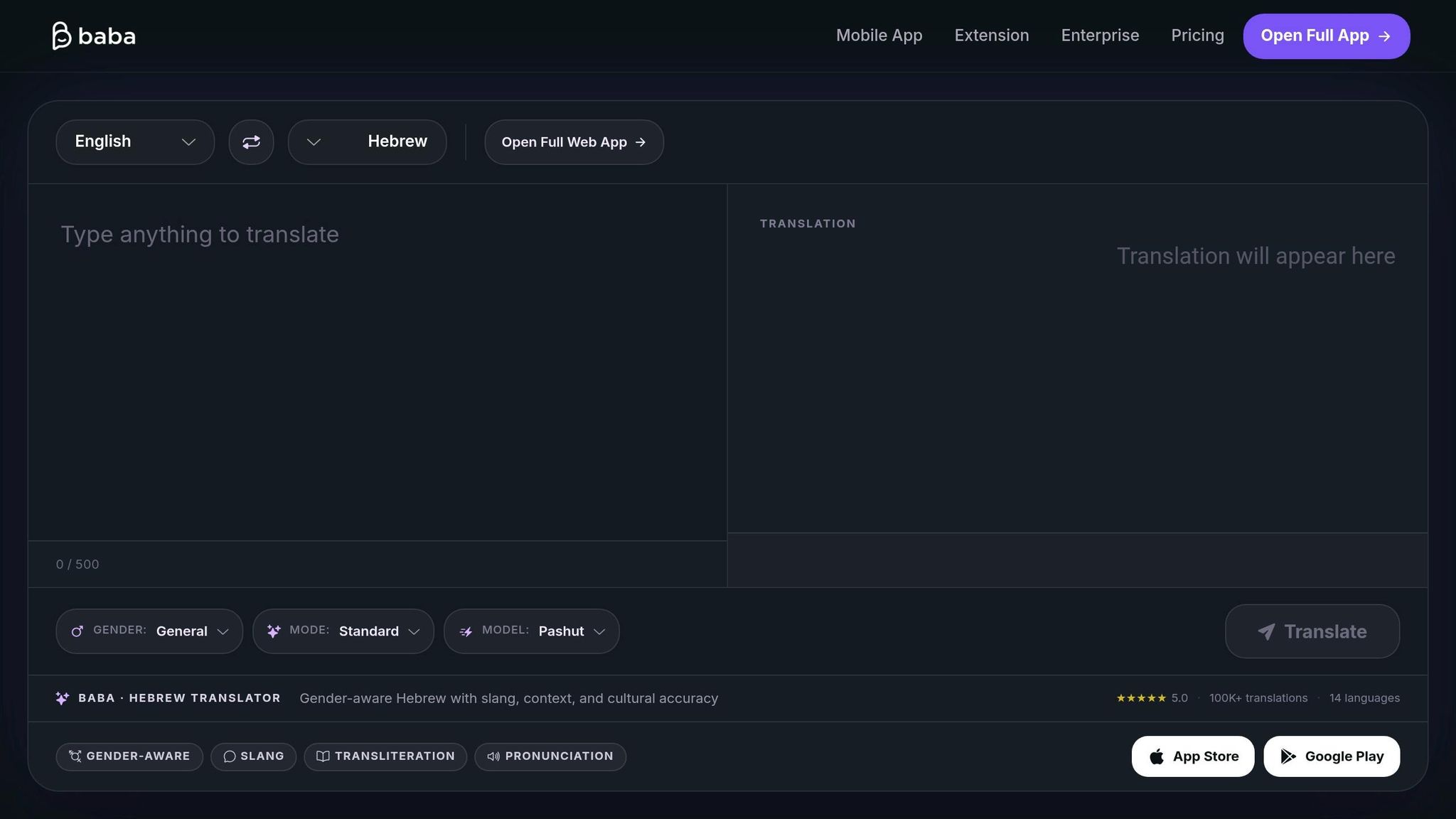Open the Mode Standard dropdown
The height and width of the screenshot is (819, 1456).
[343, 631]
